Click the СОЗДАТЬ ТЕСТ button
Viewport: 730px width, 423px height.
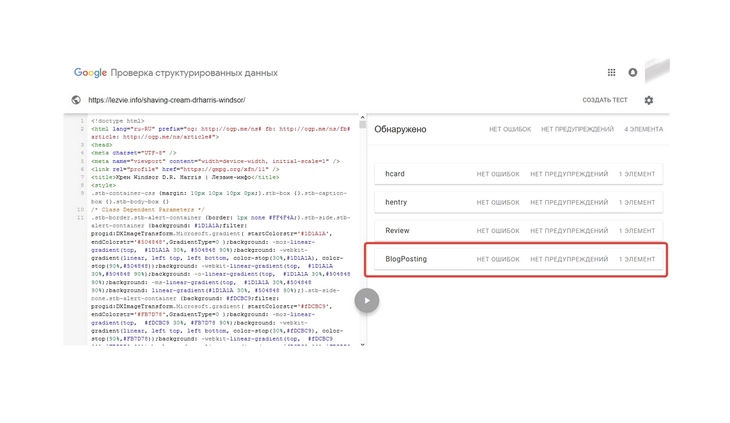(605, 100)
